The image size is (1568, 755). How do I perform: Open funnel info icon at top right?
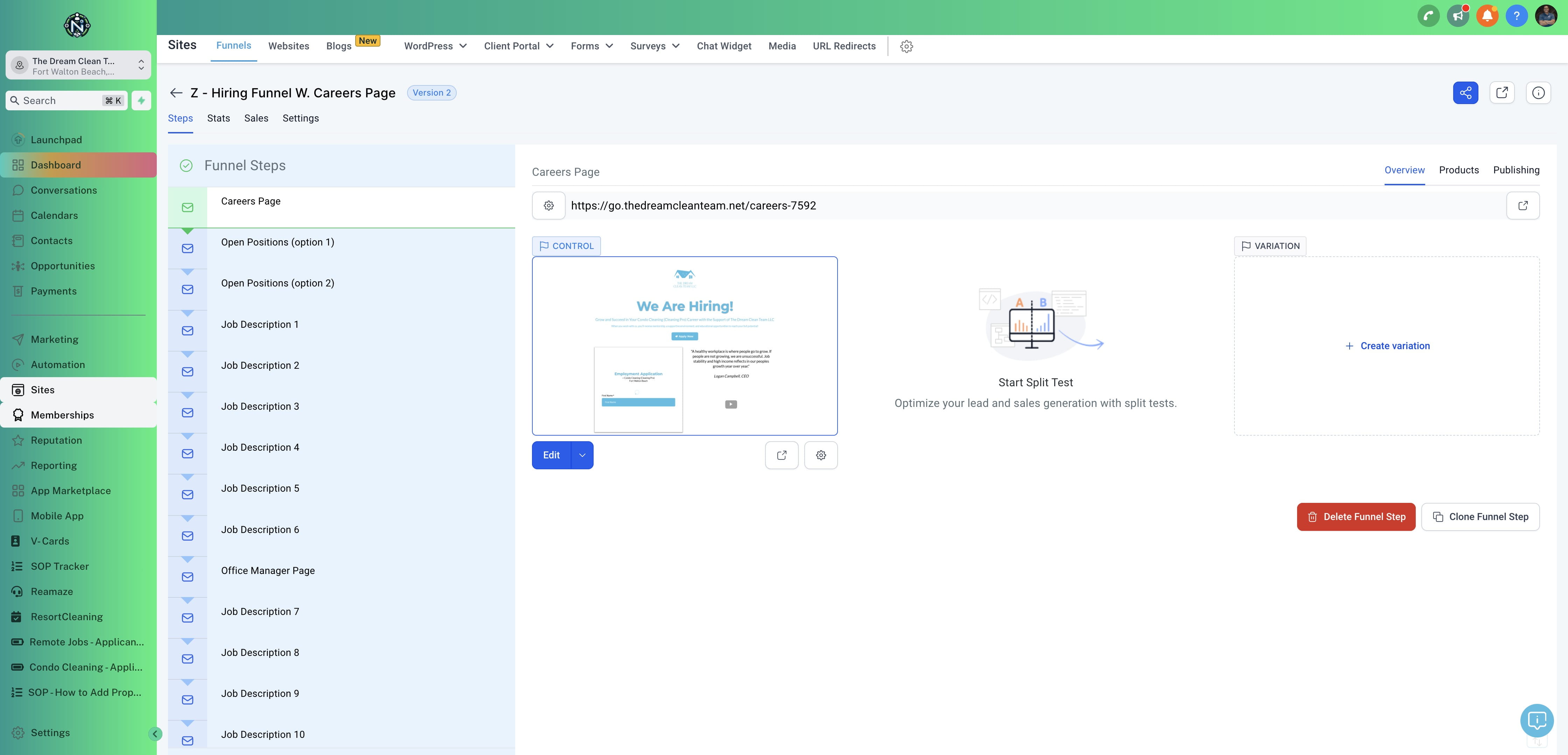pyautogui.click(x=1538, y=92)
